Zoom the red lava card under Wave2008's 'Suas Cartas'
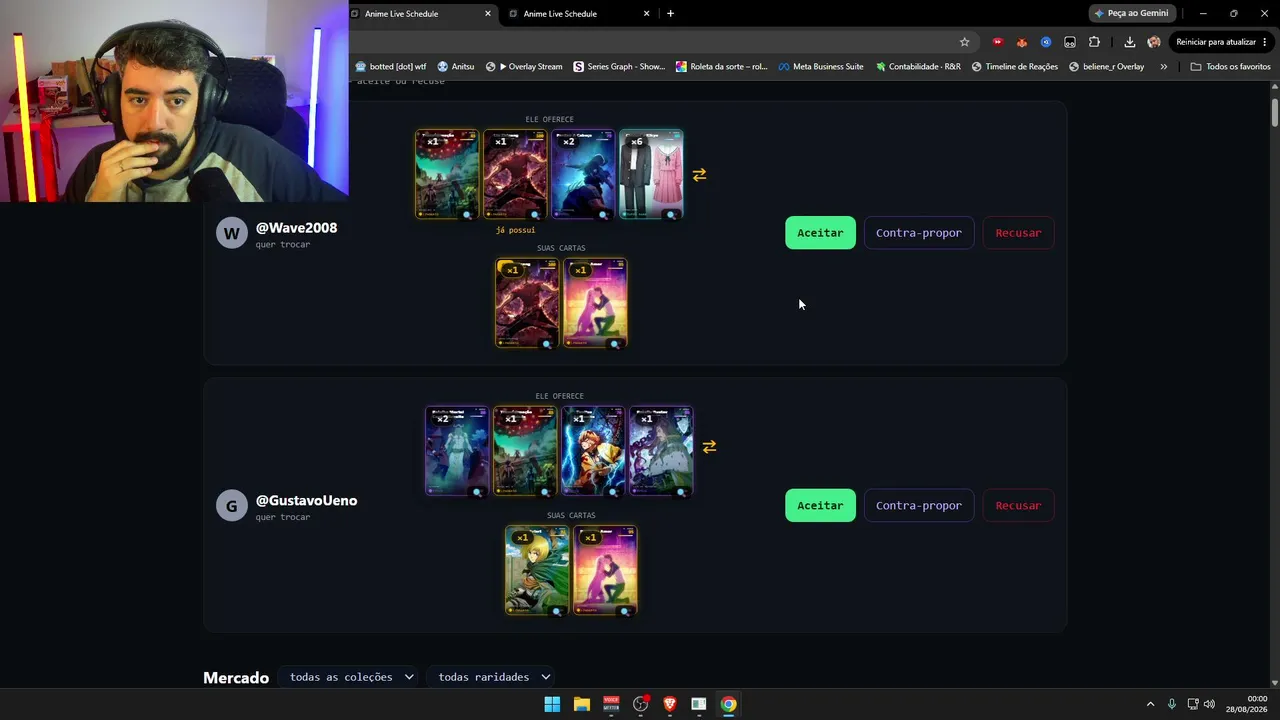Viewport: 1280px width, 720px height. pos(547,343)
